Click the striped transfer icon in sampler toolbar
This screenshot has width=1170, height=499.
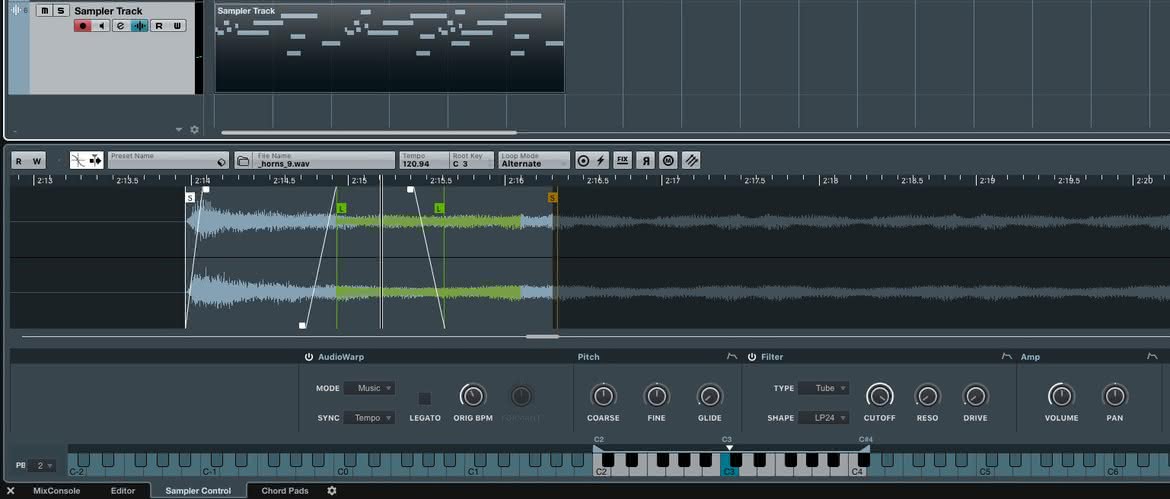tap(691, 160)
